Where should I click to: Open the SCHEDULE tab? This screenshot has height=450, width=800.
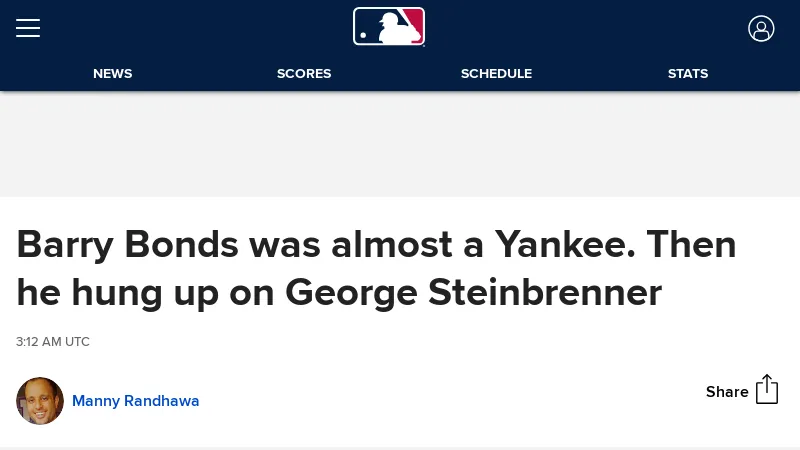496,74
